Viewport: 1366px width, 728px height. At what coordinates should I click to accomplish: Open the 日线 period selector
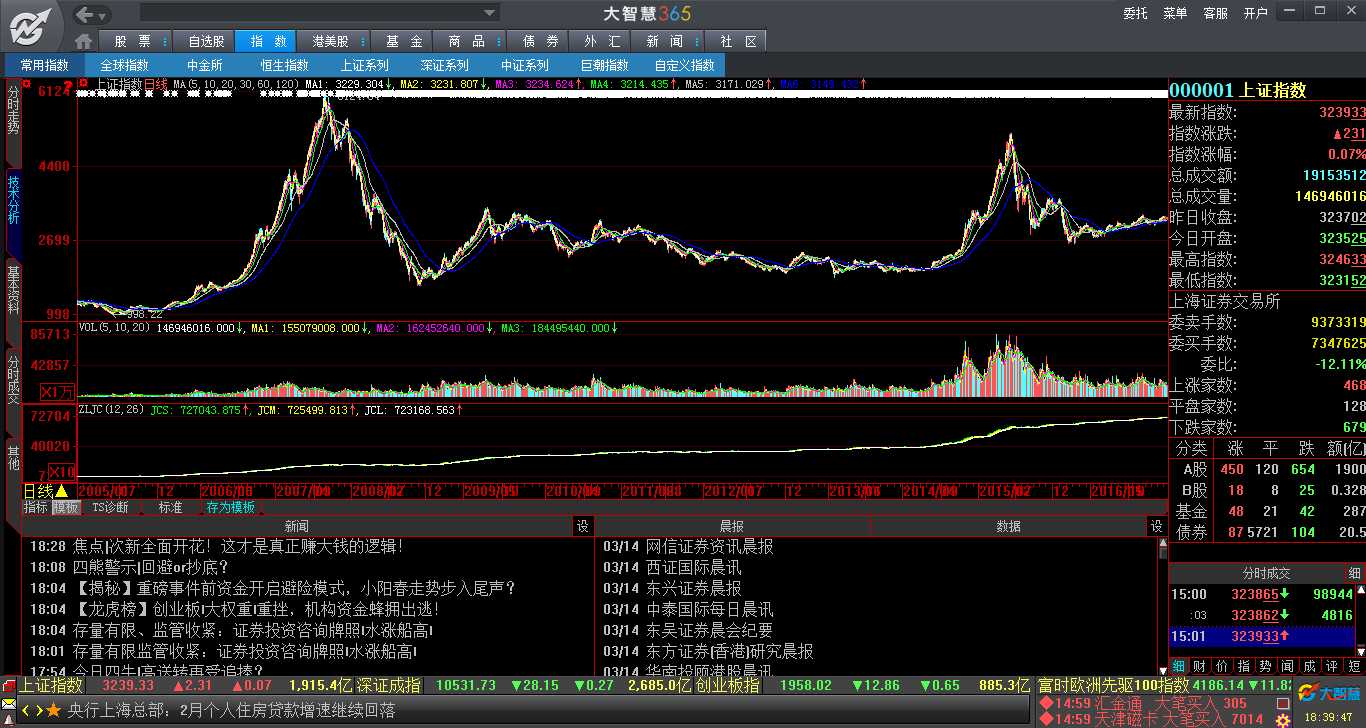[x=46, y=491]
